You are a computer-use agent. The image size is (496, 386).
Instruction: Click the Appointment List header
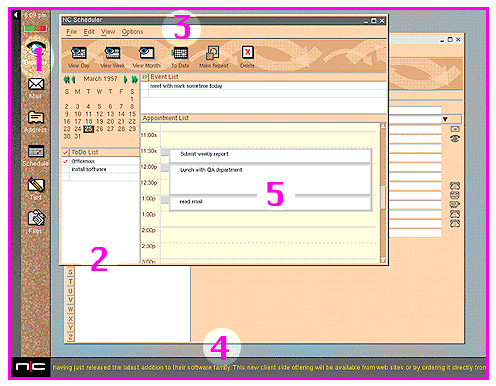pos(263,118)
